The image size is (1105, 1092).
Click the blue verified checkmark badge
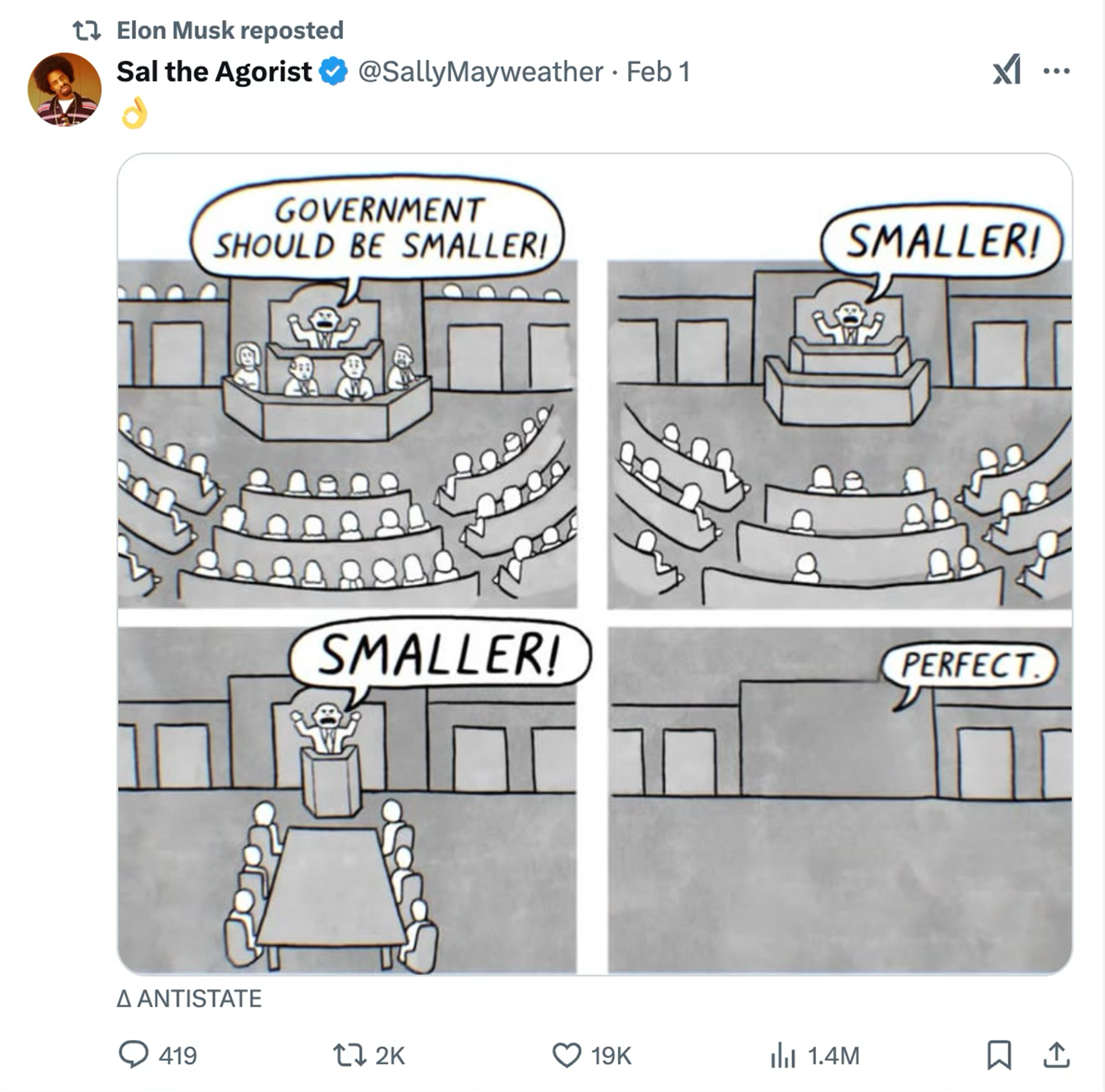click(x=333, y=72)
